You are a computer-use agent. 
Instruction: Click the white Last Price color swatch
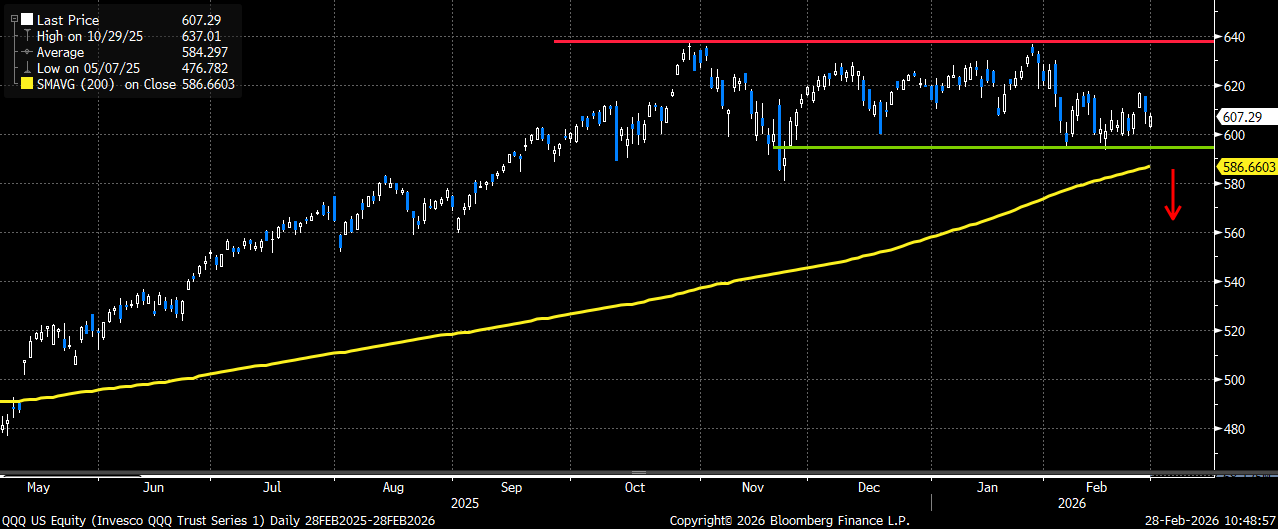[x=27, y=19]
